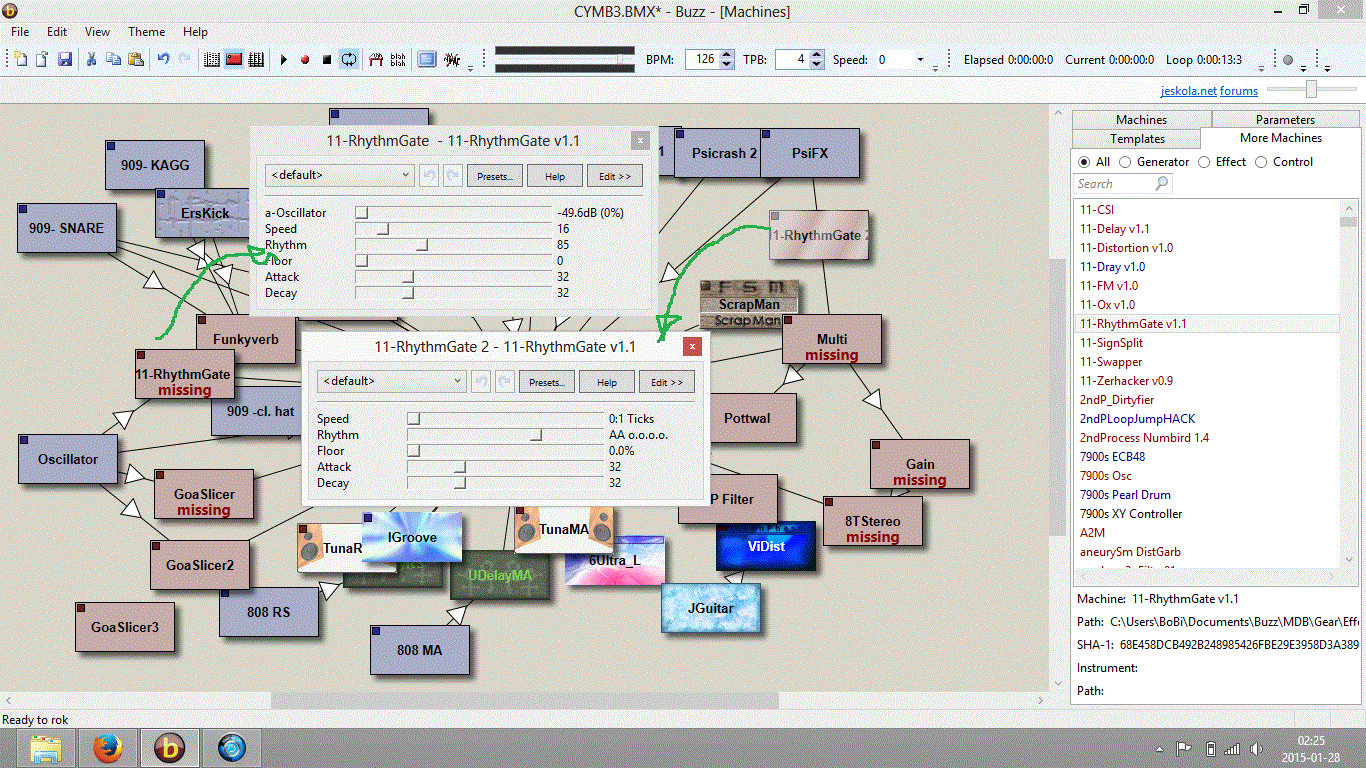Click Presets button in 11-RhythmGate 2 window
Image resolution: width=1366 pixels, height=768 pixels.
coord(548,382)
